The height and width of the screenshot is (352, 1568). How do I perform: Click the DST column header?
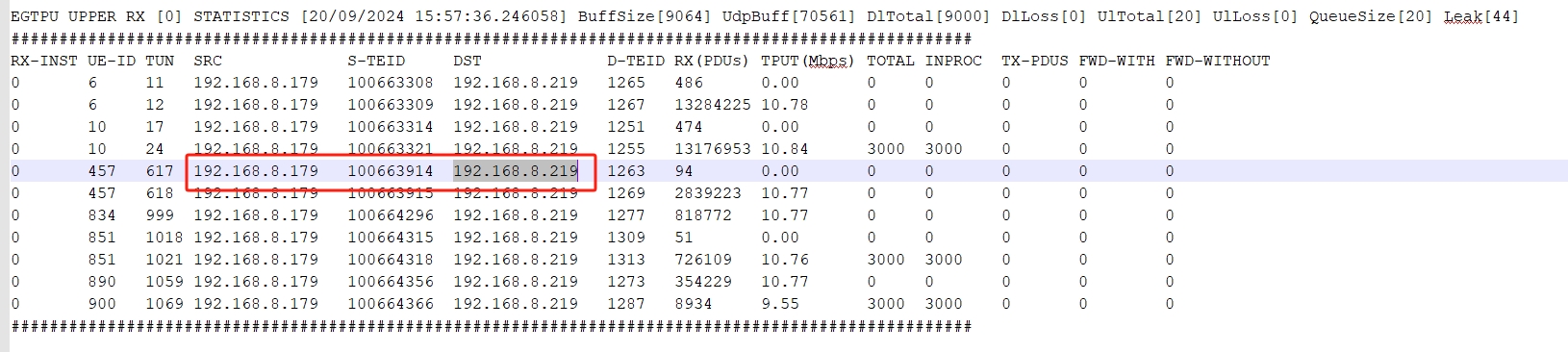click(468, 61)
